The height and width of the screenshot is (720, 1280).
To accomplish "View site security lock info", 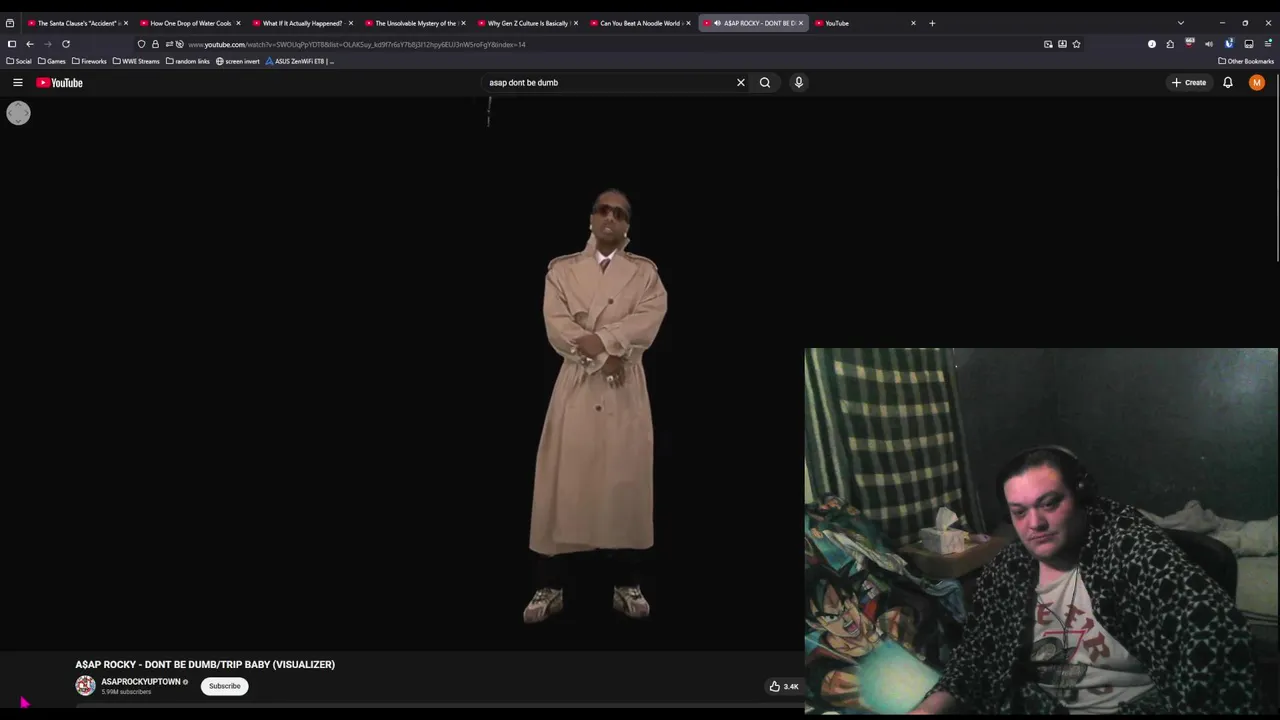I will (155, 44).
